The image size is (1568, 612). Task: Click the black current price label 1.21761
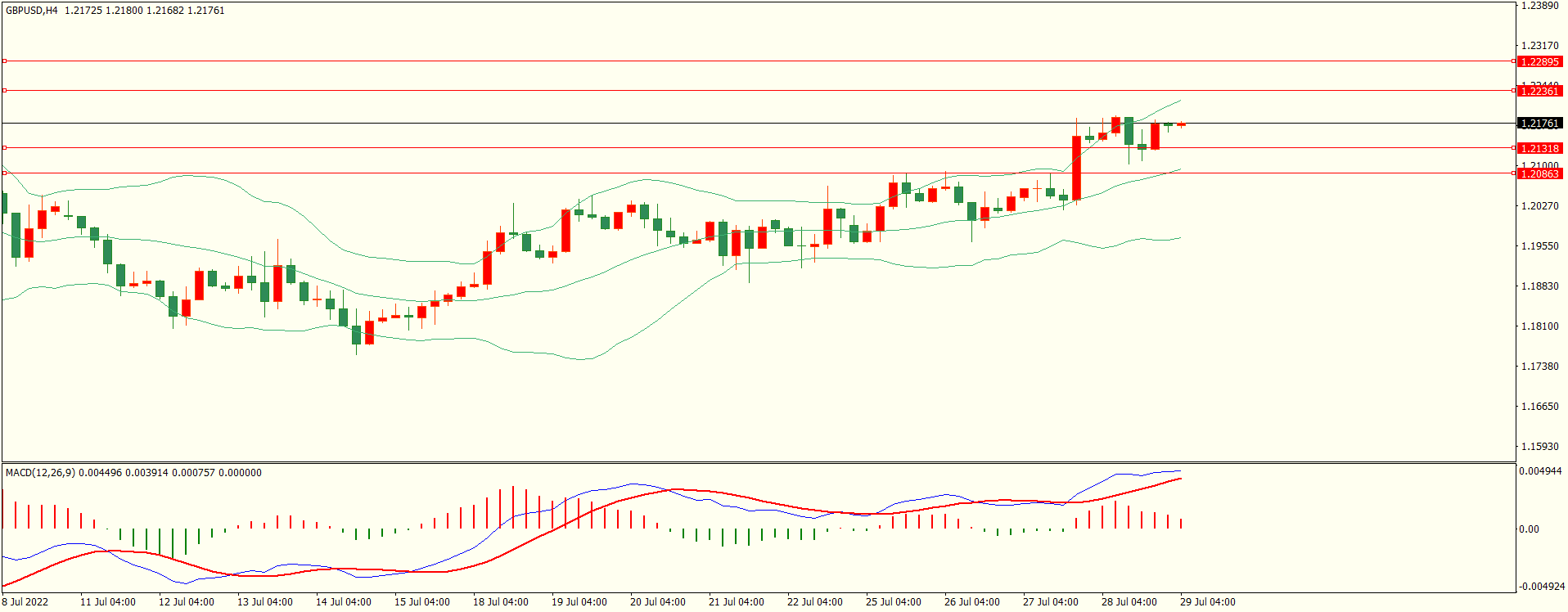tap(1539, 124)
